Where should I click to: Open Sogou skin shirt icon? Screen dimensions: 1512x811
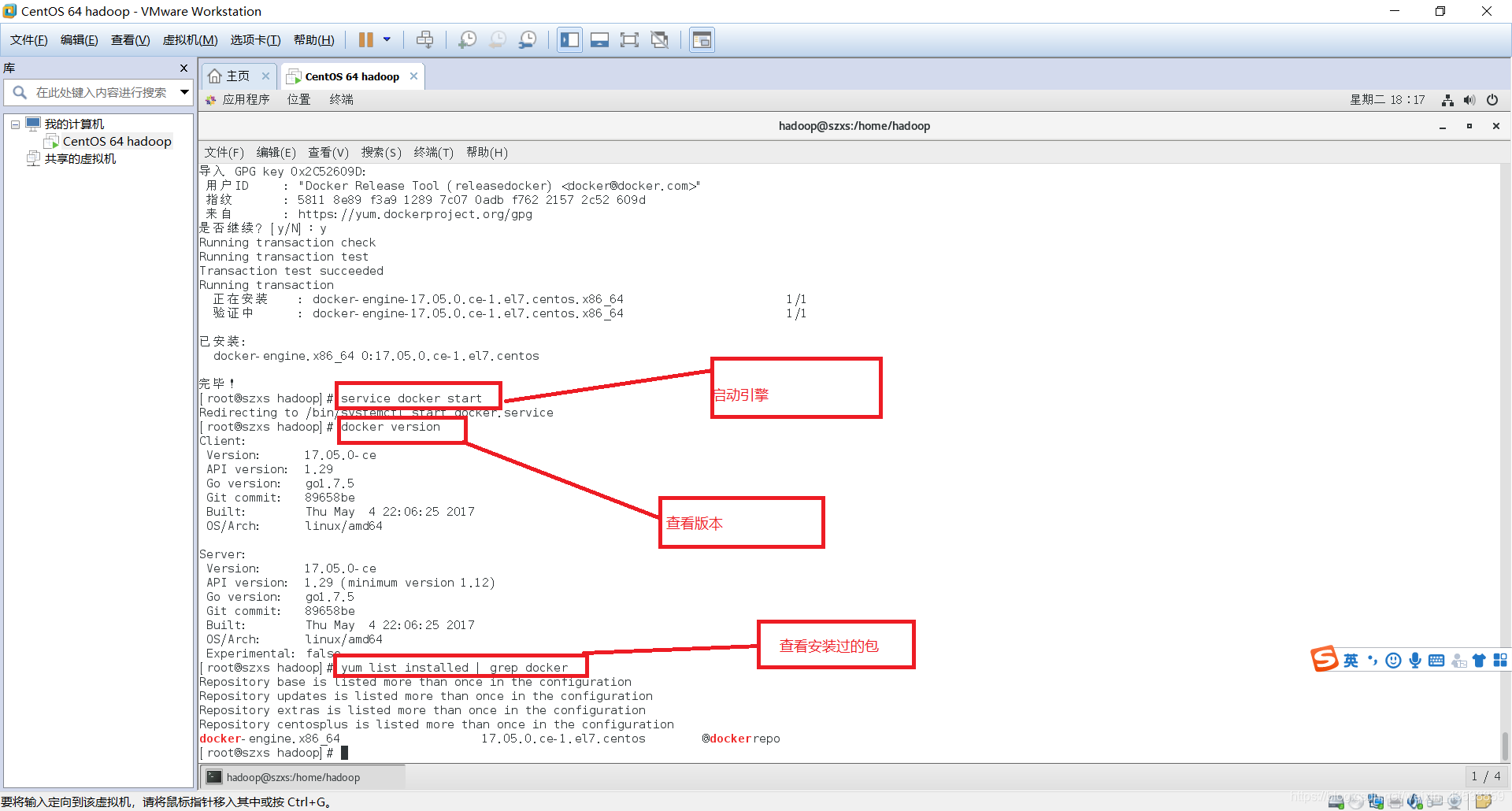(1479, 661)
